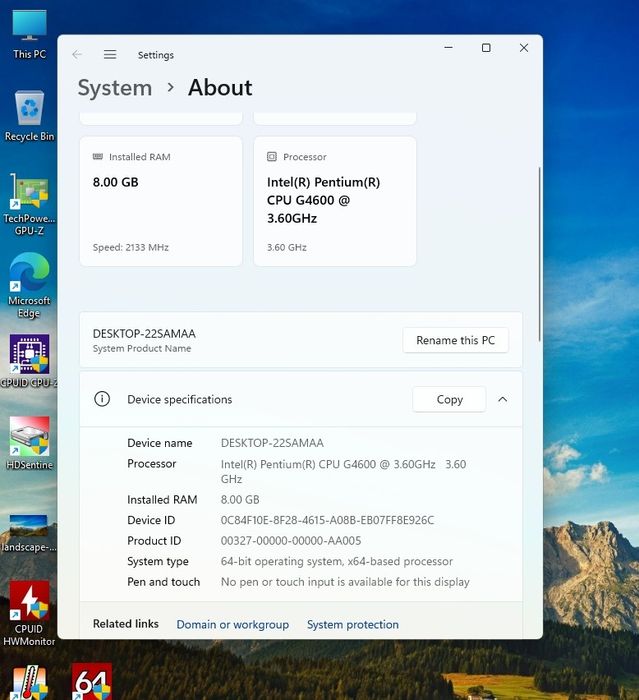Click the Device name value DESKTOP-22SAMAA
Image resolution: width=639 pixels, height=700 pixels.
coord(272,443)
